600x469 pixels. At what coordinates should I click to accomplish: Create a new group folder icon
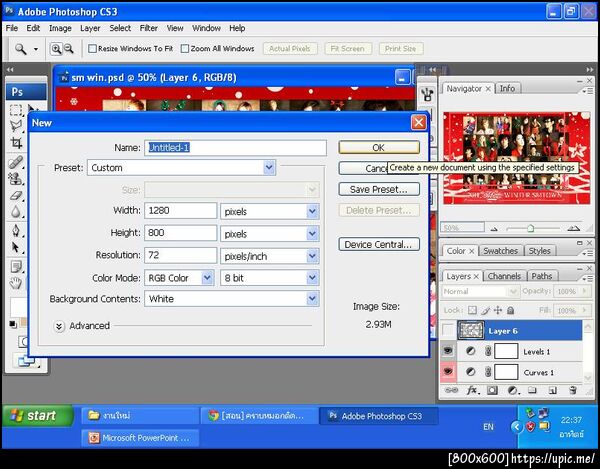(x=532, y=390)
